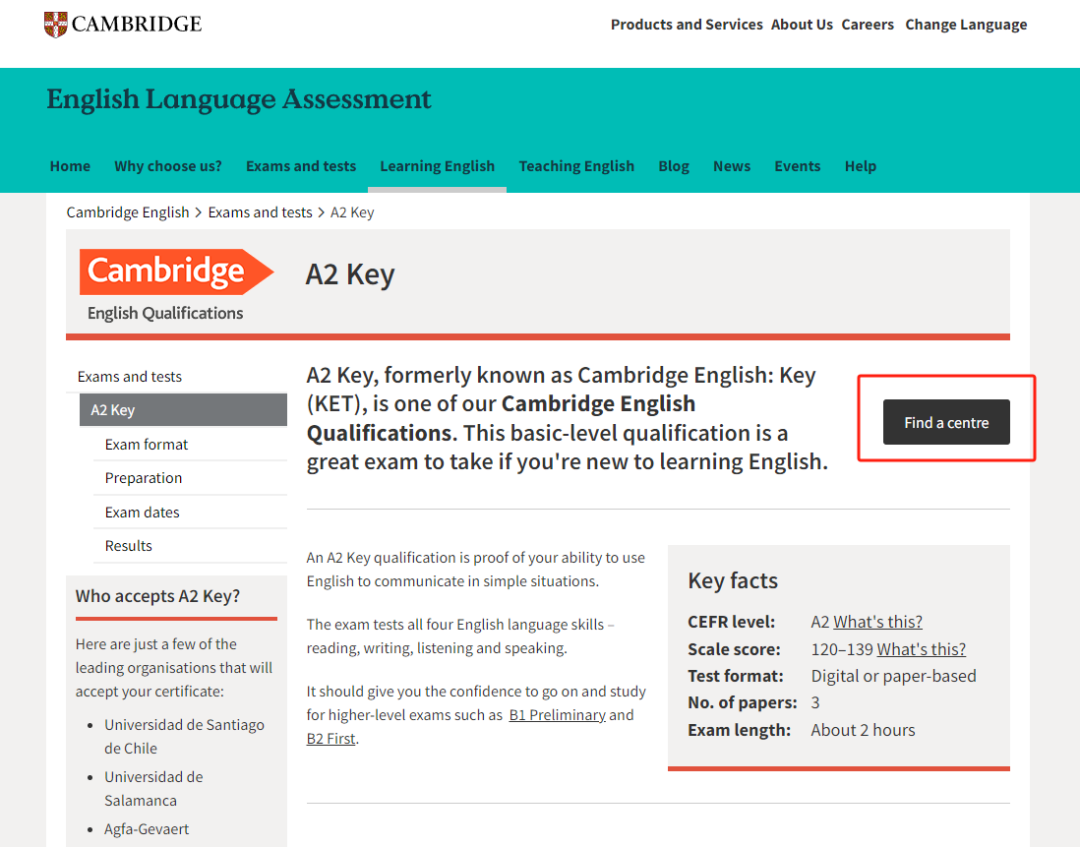Open the Teaching English tab
The height and width of the screenshot is (847, 1080).
(576, 166)
